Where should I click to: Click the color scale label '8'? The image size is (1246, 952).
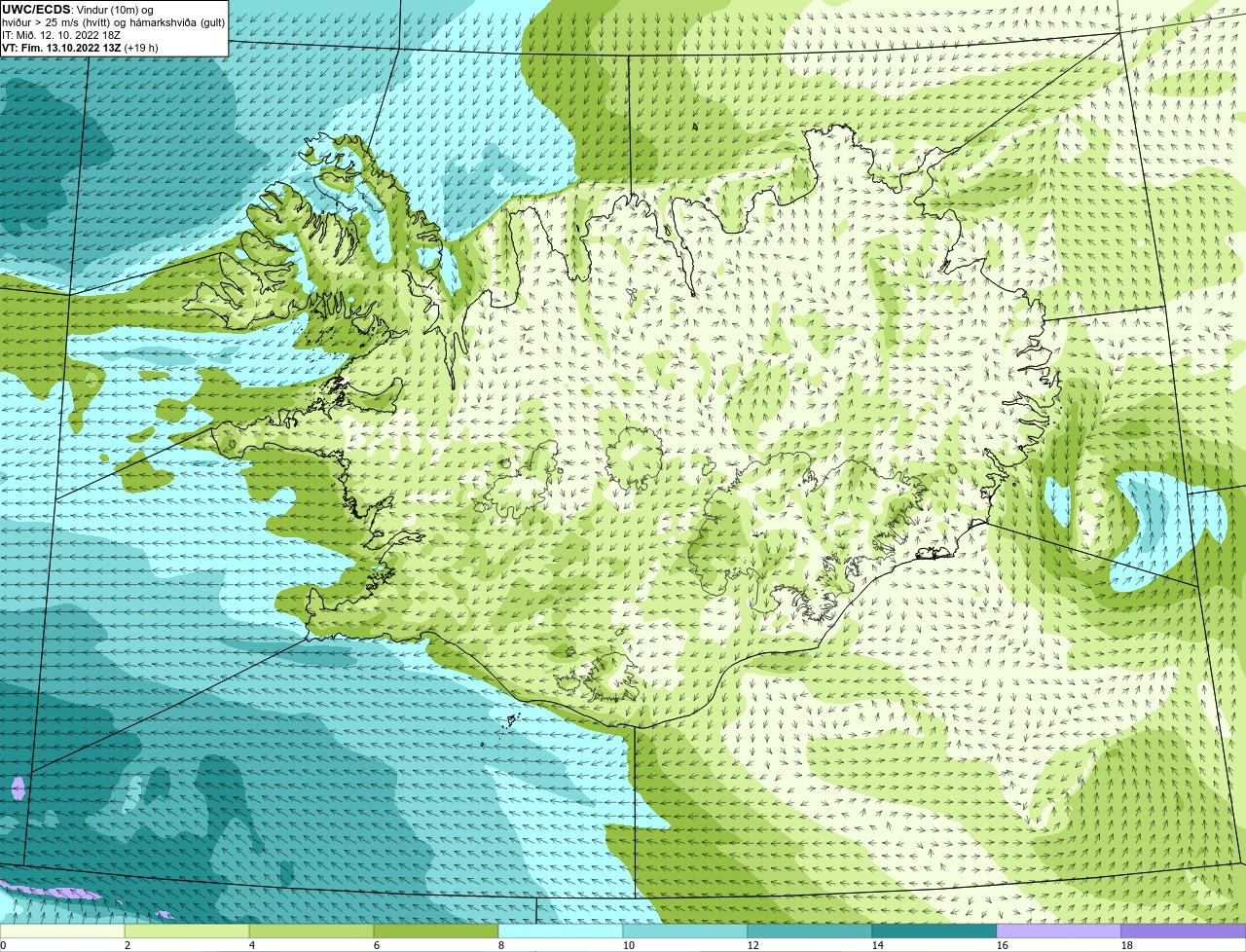pyautogui.click(x=501, y=945)
